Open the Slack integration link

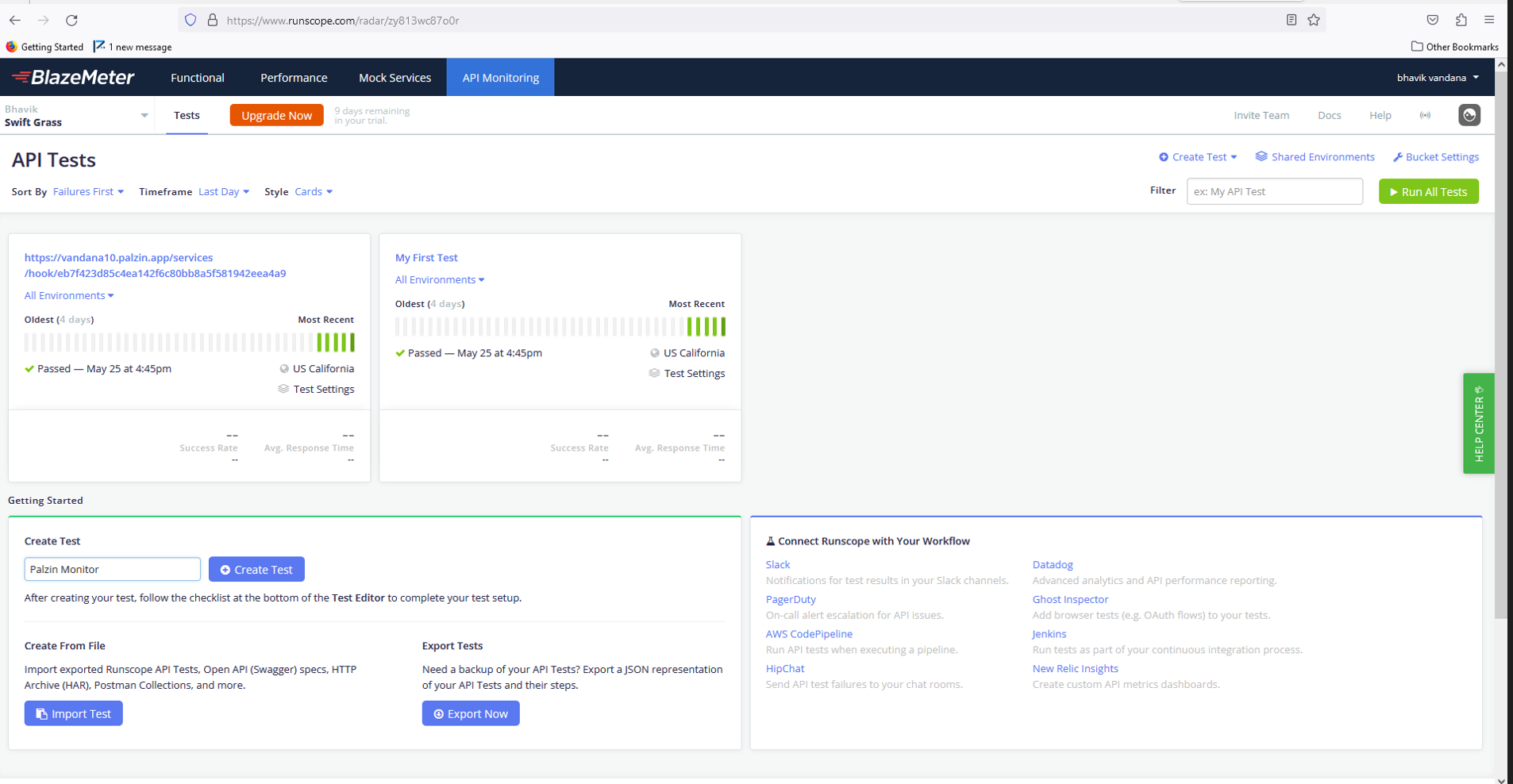tap(778, 564)
